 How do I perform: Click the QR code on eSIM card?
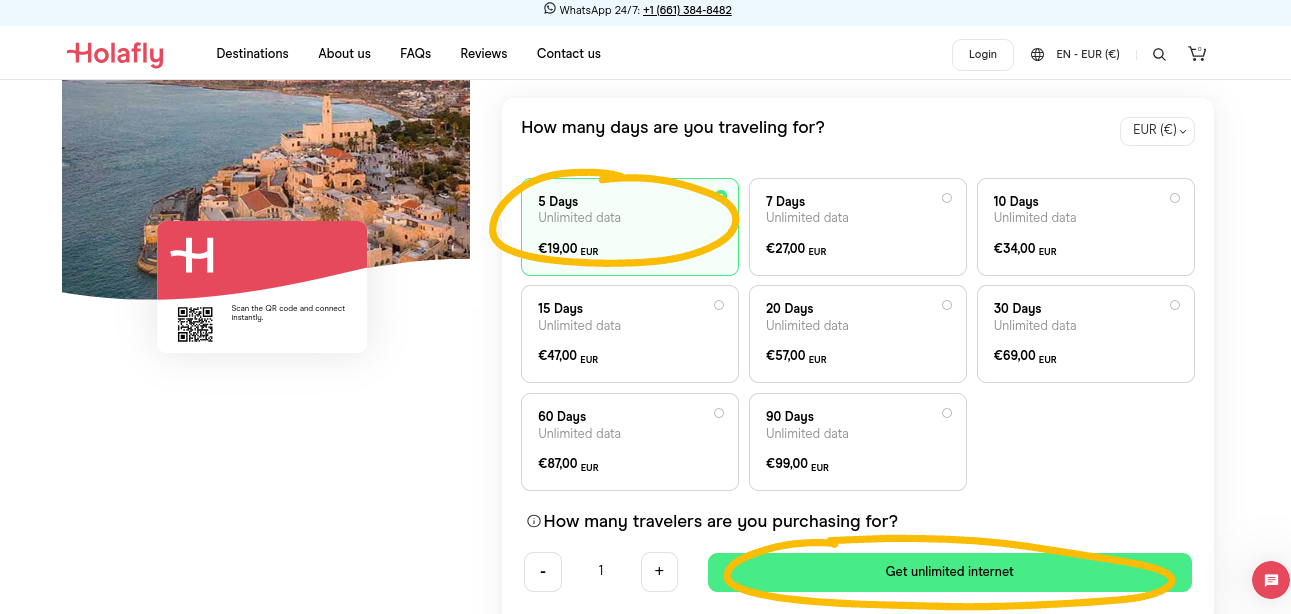pyautogui.click(x=195, y=324)
